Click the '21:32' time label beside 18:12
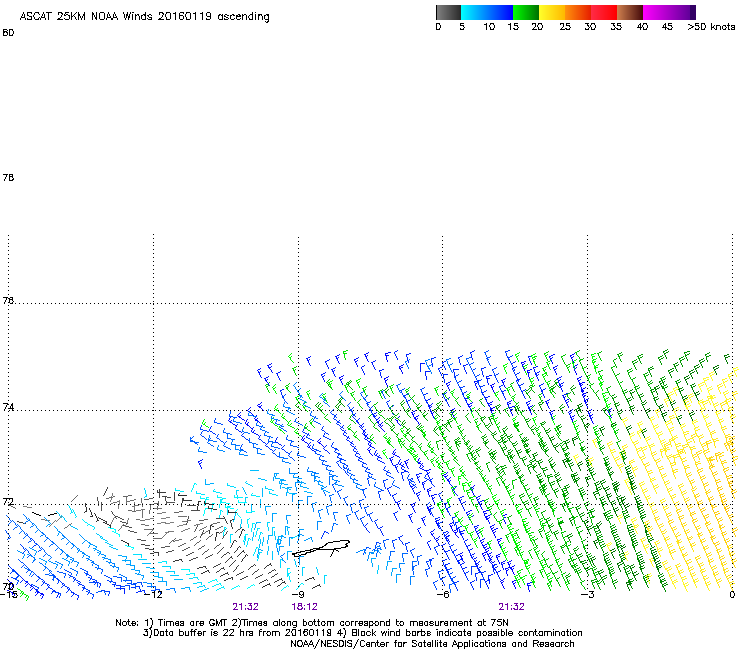The width and height of the screenshot is (740, 650). tap(245, 607)
